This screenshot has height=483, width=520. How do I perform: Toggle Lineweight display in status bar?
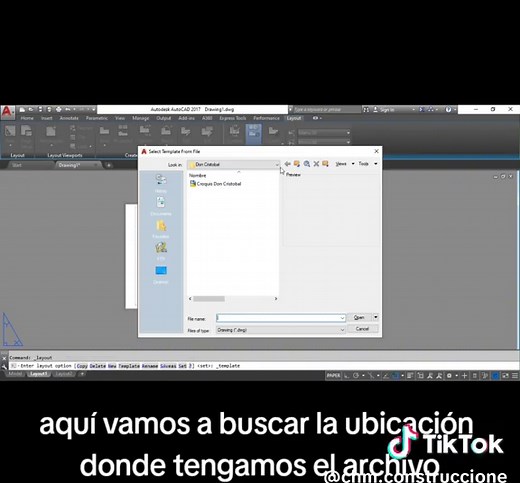pos(410,376)
